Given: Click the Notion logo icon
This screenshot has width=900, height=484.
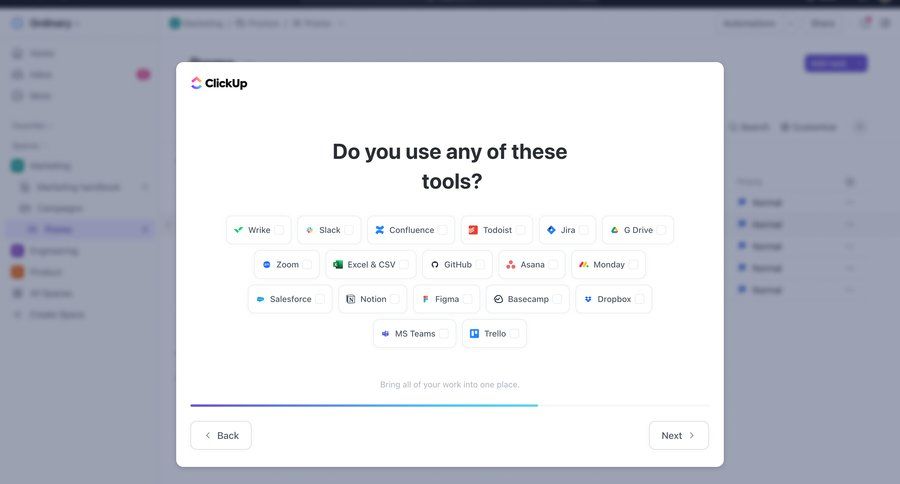Looking at the screenshot, I should (351, 299).
